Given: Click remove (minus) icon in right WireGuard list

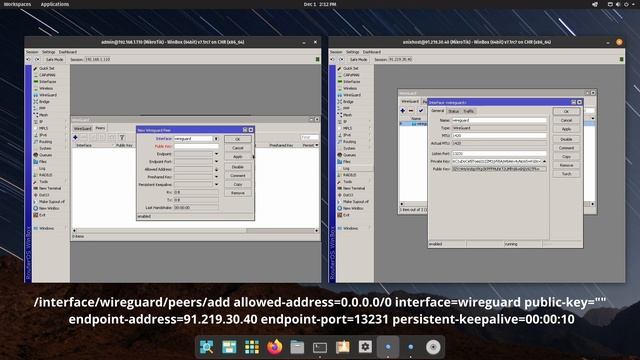Looking at the screenshot, I should pyautogui.click(x=411, y=111).
